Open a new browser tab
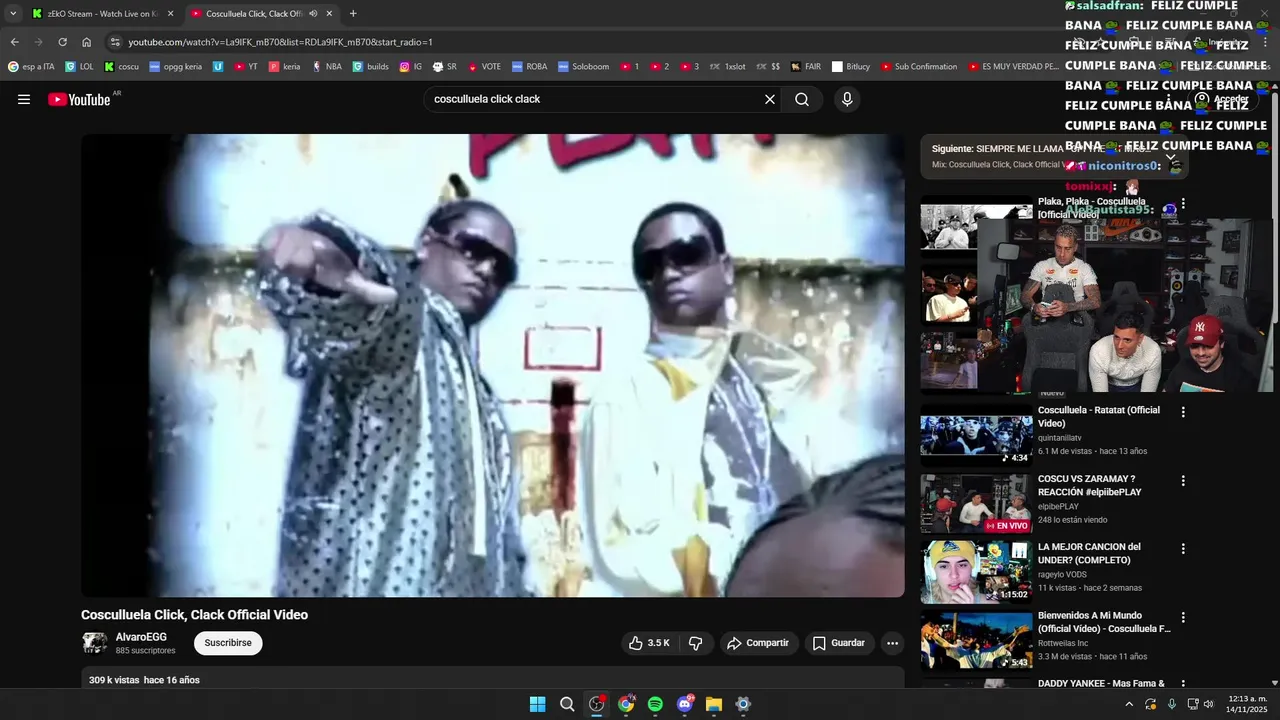The width and height of the screenshot is (1280, 720). pyautogui.click(x=353, y=14)
